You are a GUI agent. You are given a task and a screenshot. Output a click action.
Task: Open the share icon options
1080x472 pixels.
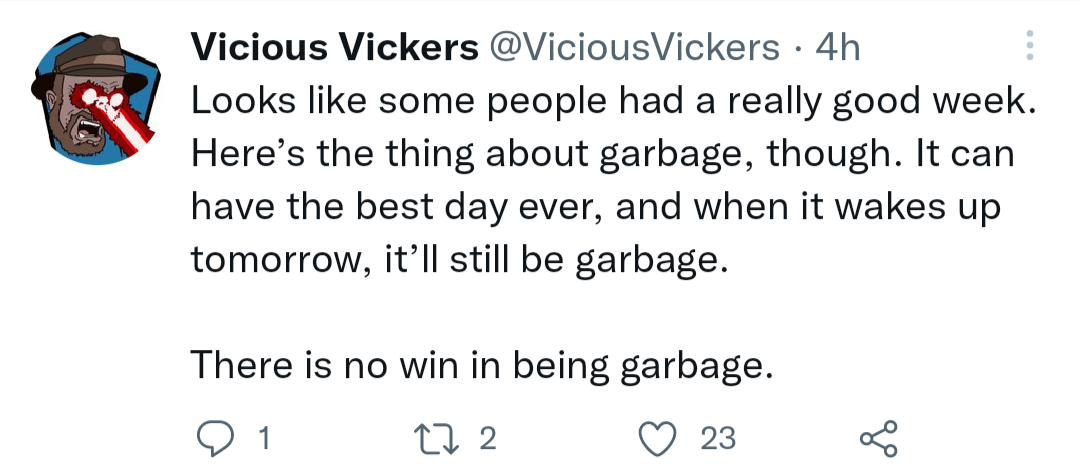[x=879, y=438]
